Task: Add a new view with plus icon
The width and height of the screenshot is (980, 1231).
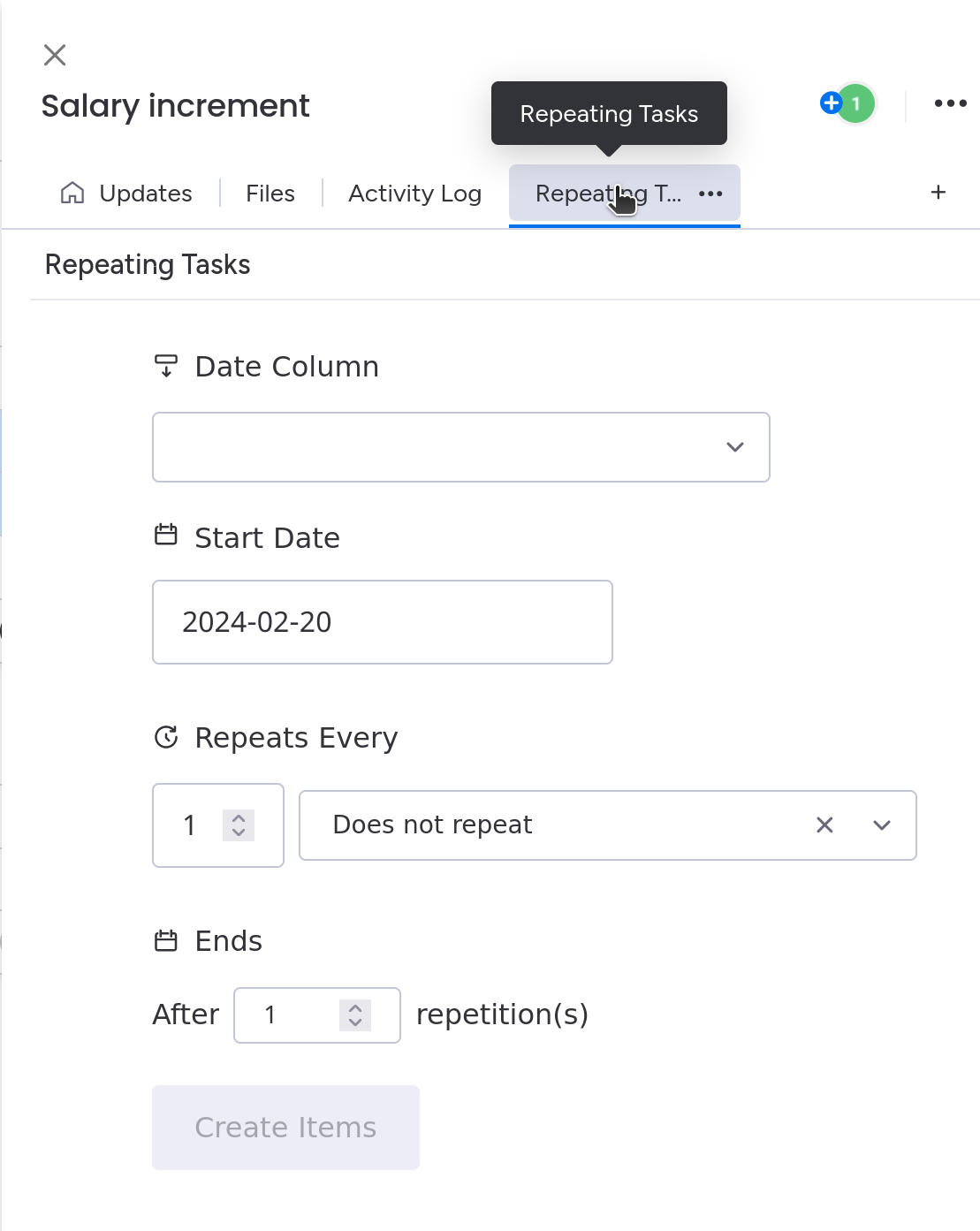Action: tap(938, 192)
